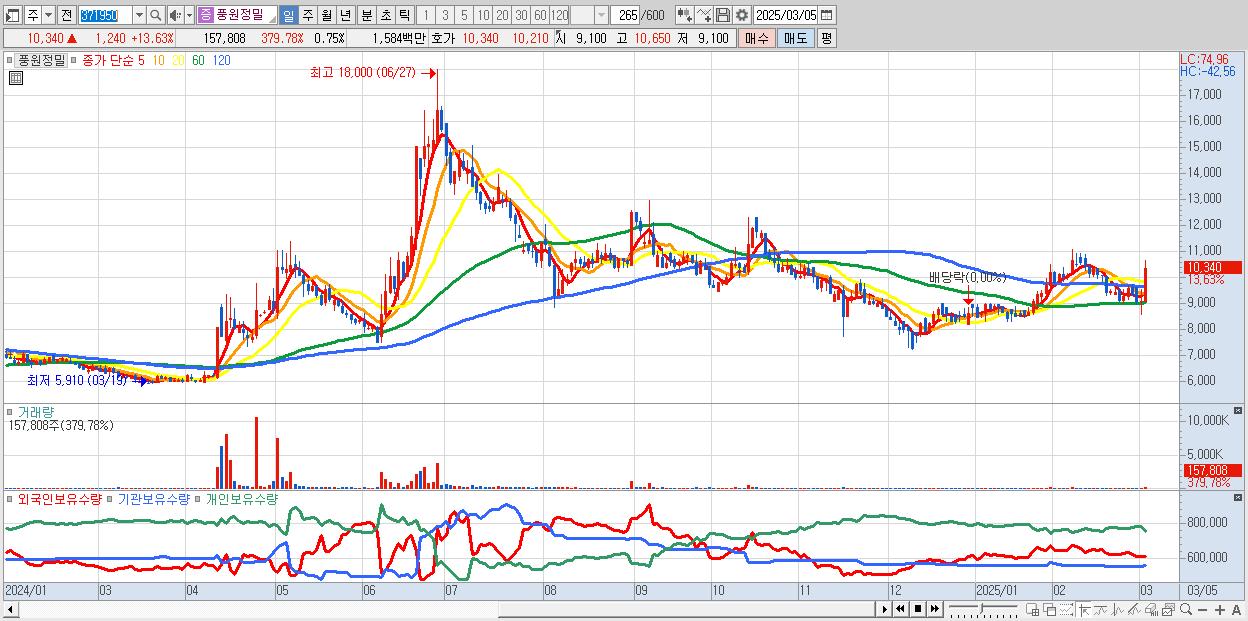Choose the 1 interval button
The width and height of the screenshot is (1248, 621).
click(426, 15)
